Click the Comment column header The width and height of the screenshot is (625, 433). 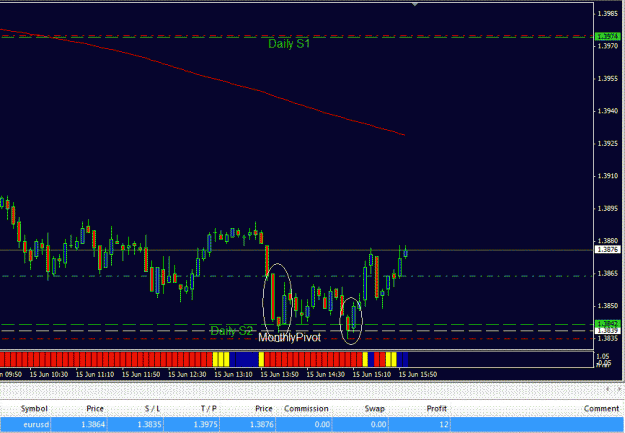point(601,409)
